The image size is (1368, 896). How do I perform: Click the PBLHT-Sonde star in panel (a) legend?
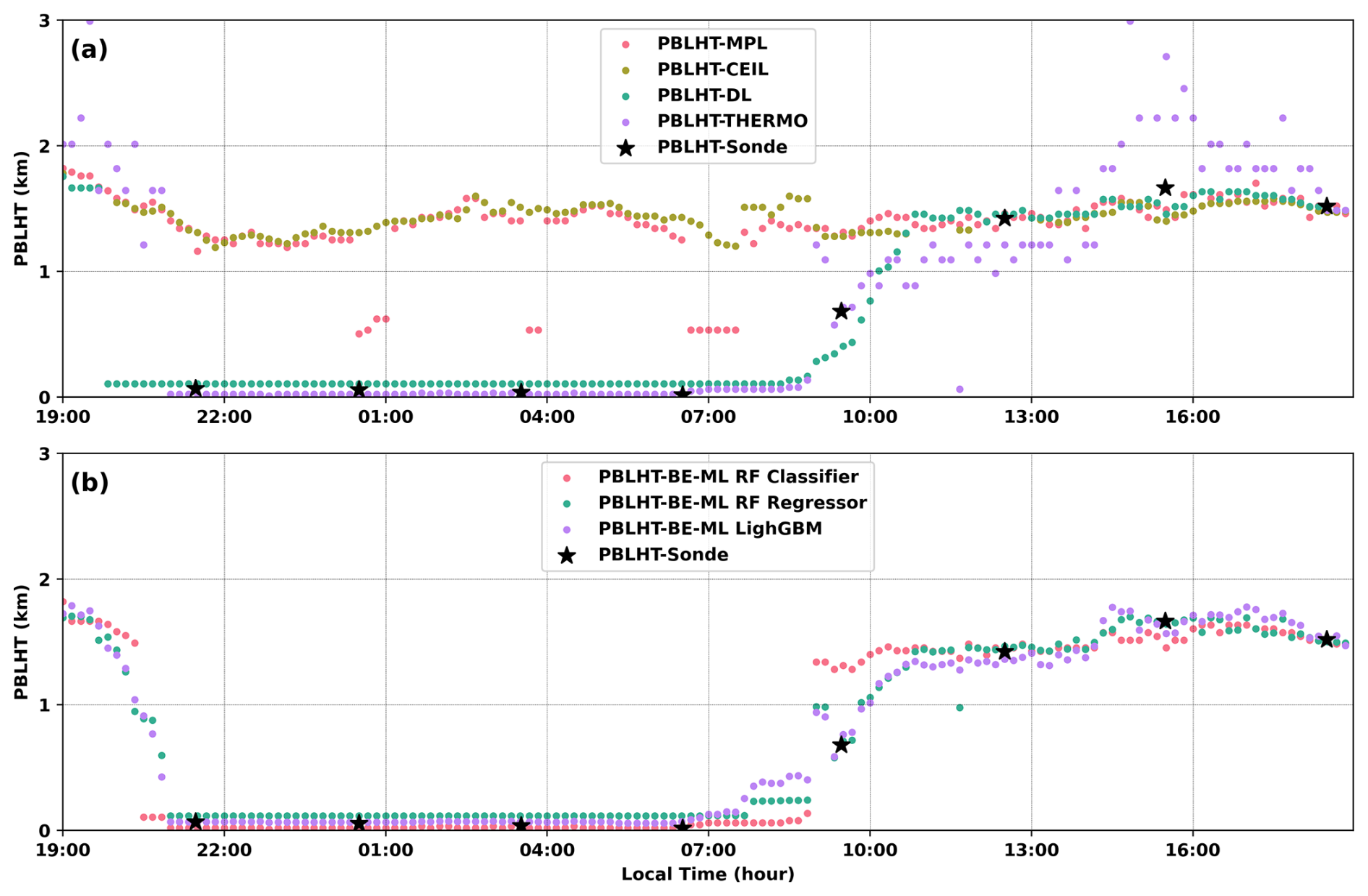coord(625,148)
